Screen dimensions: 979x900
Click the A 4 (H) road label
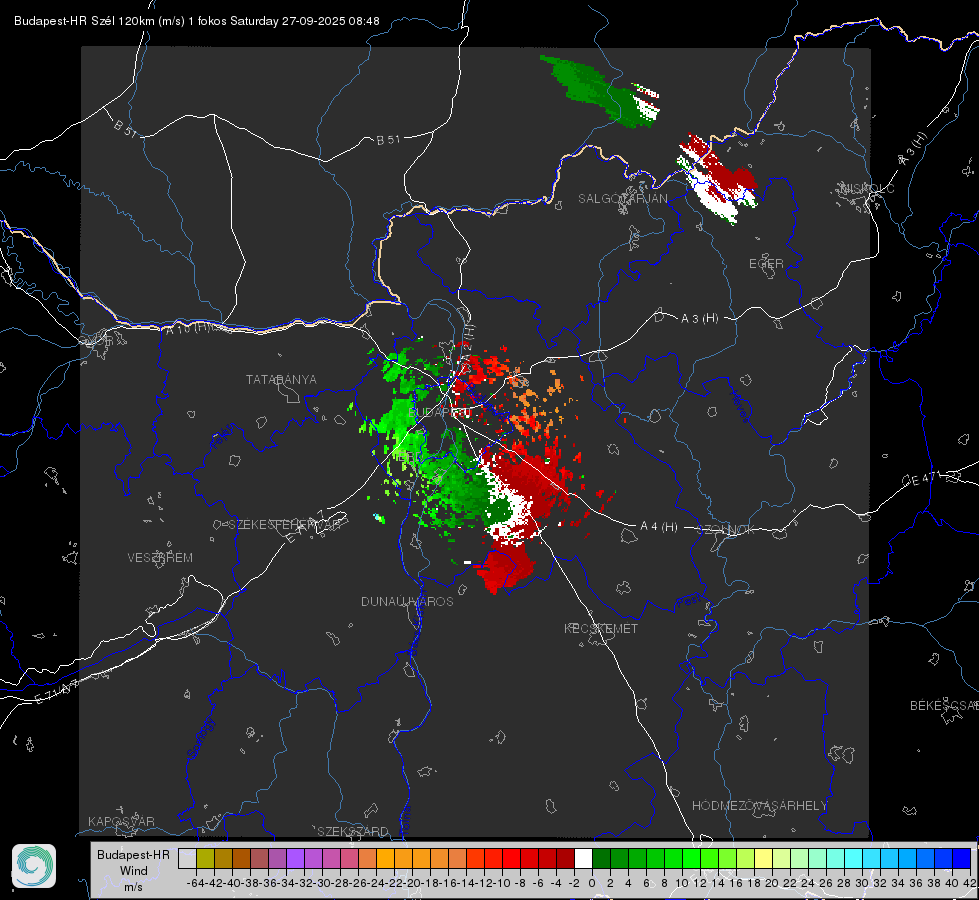659,527
